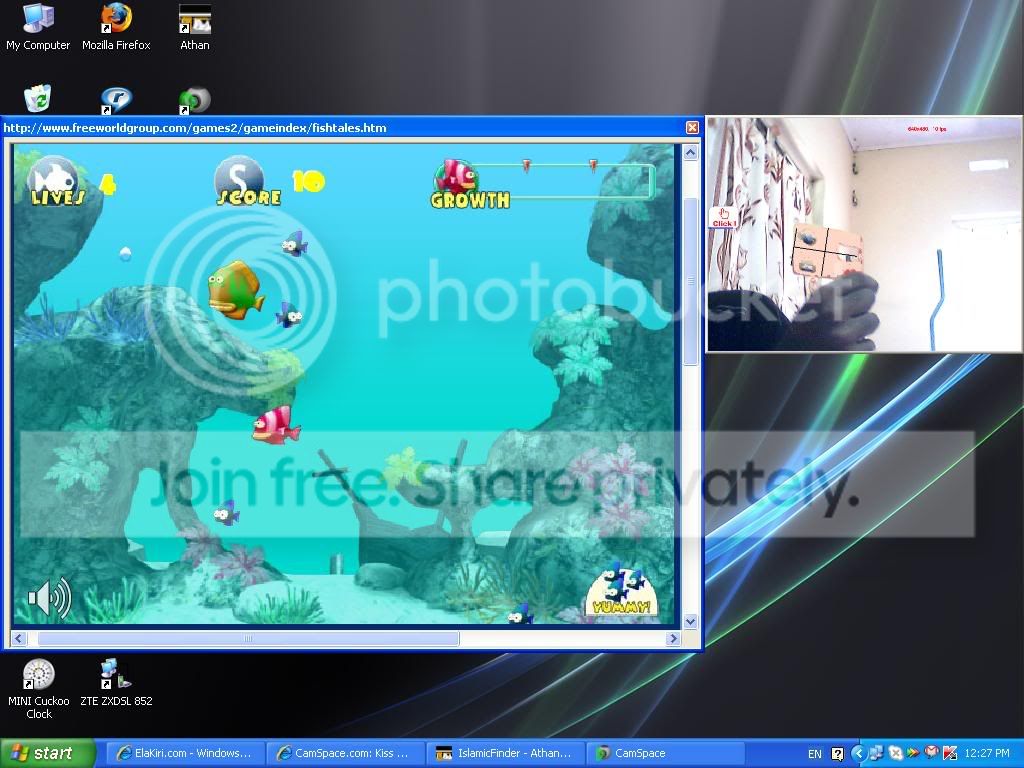Click the pink striped fish
Image resolution: width=1024 pixels, height=768 pixels.
[276, 425]
